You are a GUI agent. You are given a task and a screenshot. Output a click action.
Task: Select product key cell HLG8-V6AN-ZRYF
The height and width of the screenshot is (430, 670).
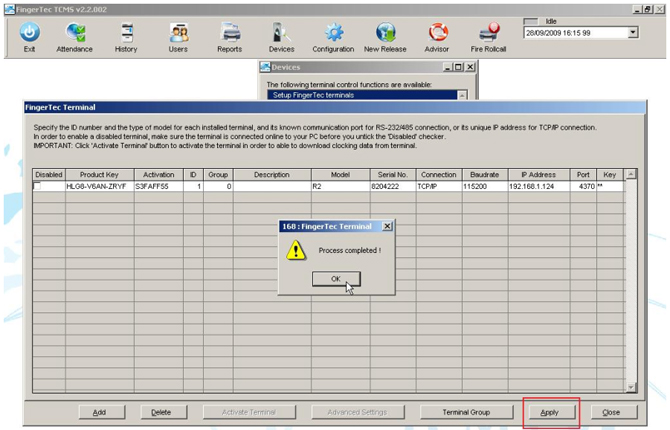(100, 186)
